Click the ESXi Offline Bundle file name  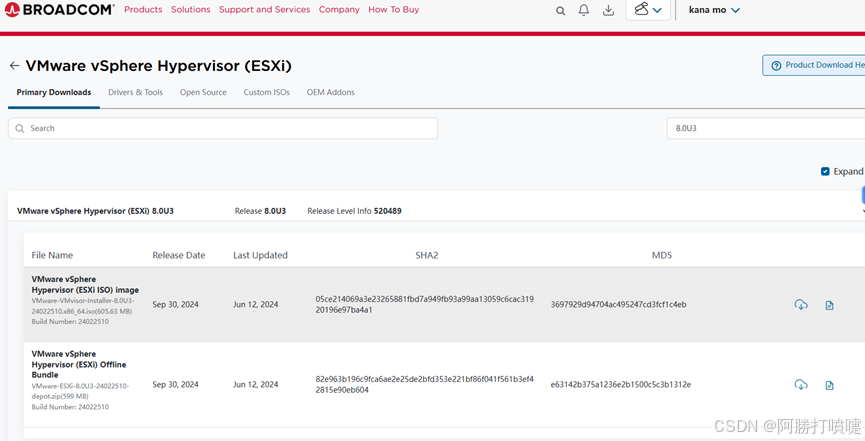[78, 364]
